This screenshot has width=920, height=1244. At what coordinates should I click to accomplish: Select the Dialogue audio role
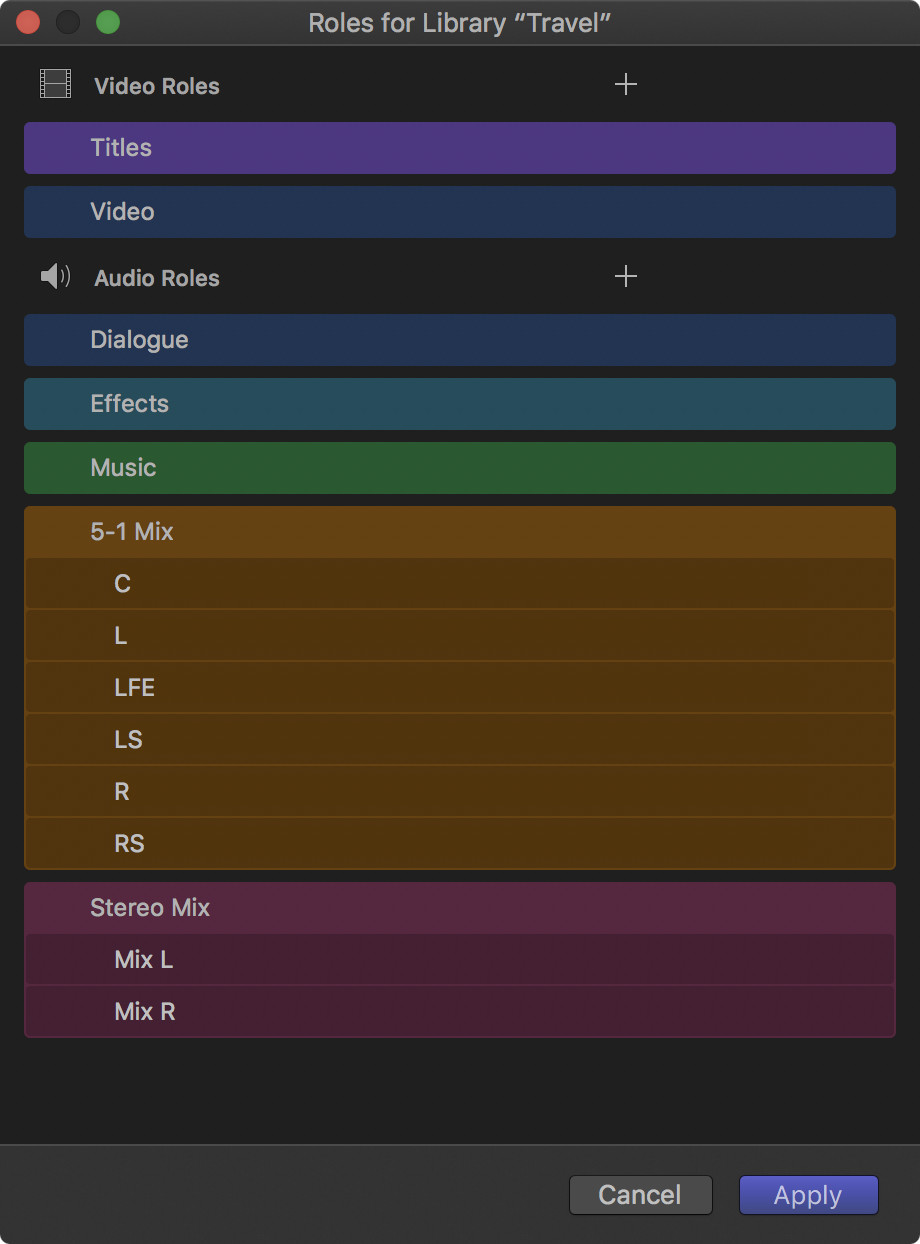(460, 339)
